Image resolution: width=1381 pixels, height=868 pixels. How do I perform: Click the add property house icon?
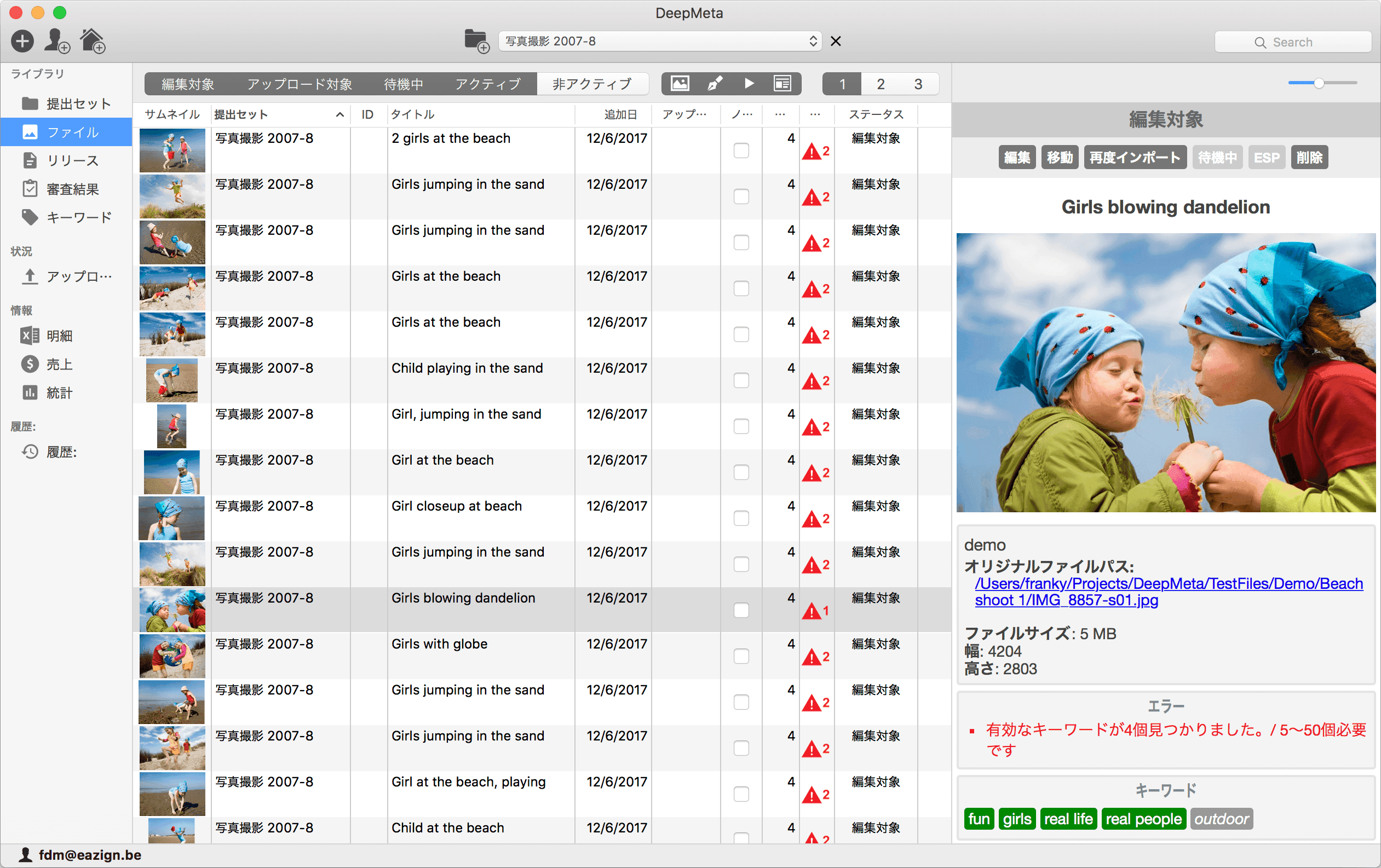tap(93, 41)
